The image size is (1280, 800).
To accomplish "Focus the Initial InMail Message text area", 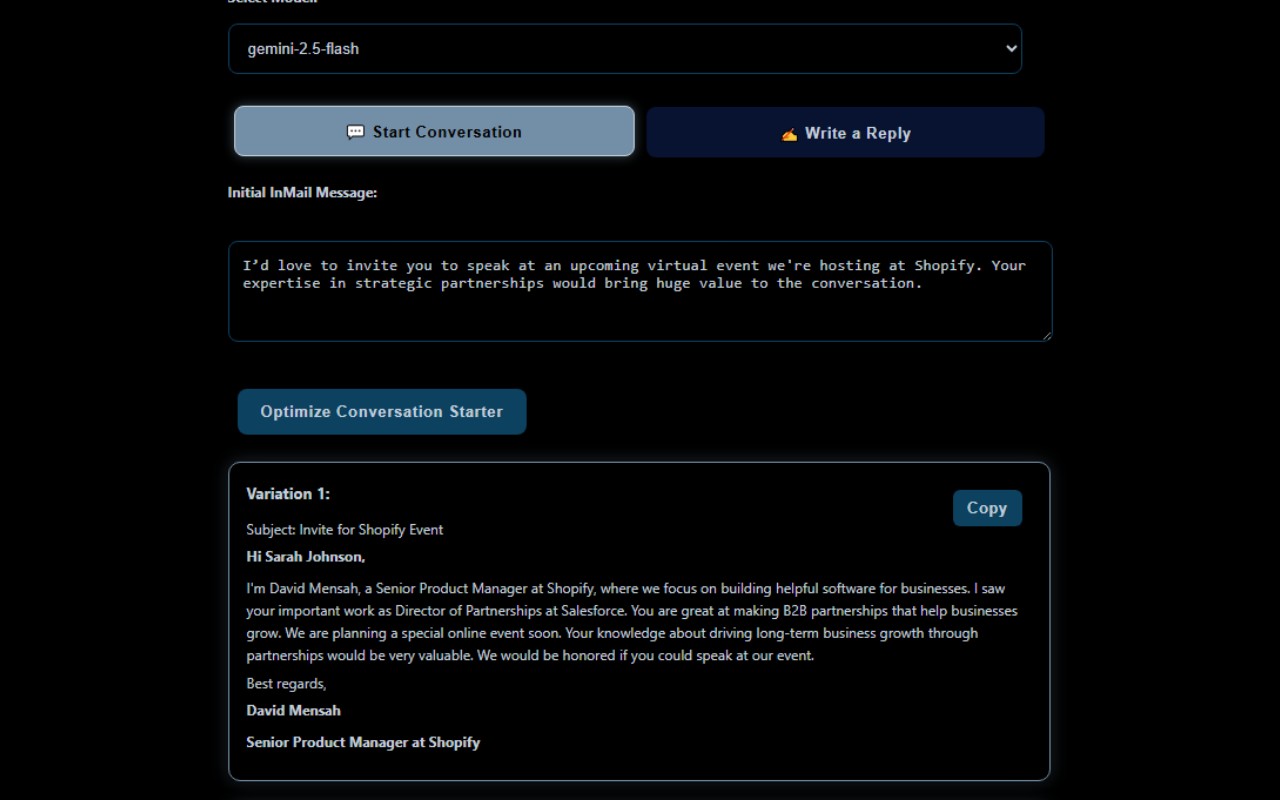I will tap(640, 291).
